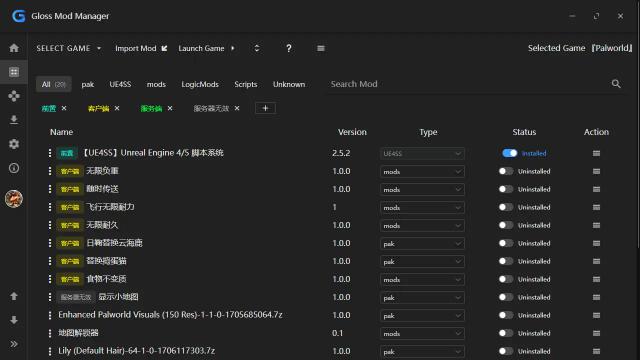Select the Scripts filter tab
The image size is (640, 360).
[246, 84]
